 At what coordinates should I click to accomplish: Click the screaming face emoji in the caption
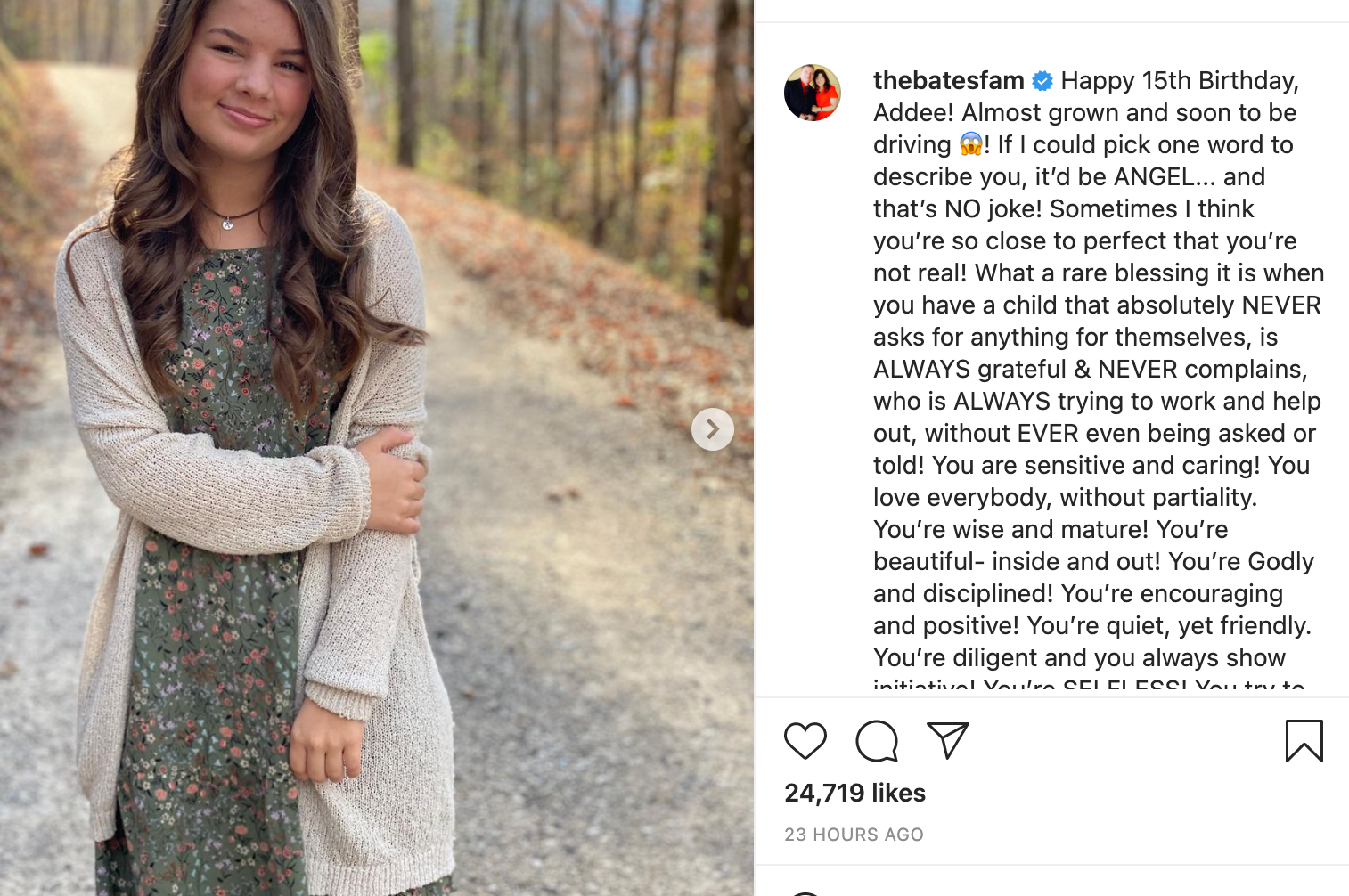click(x=970, y=144)
